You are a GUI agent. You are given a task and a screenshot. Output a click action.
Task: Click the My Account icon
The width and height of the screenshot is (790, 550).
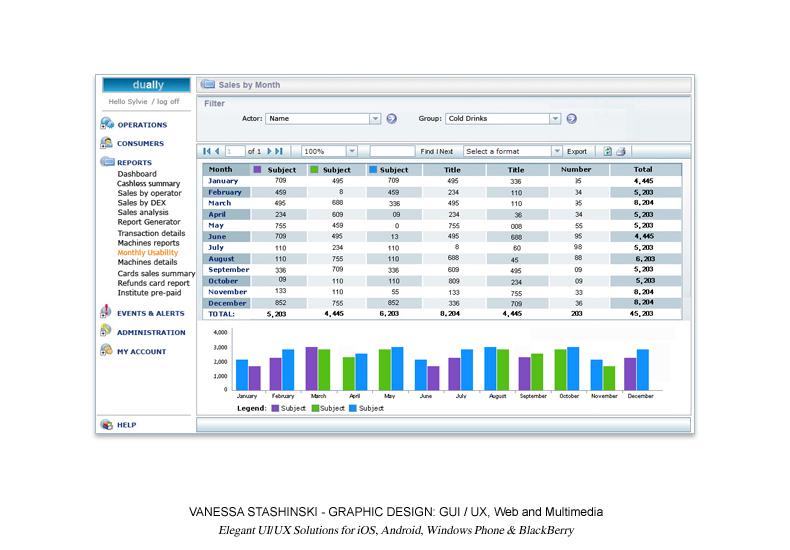pyautogui.click(x=106, y=350)
